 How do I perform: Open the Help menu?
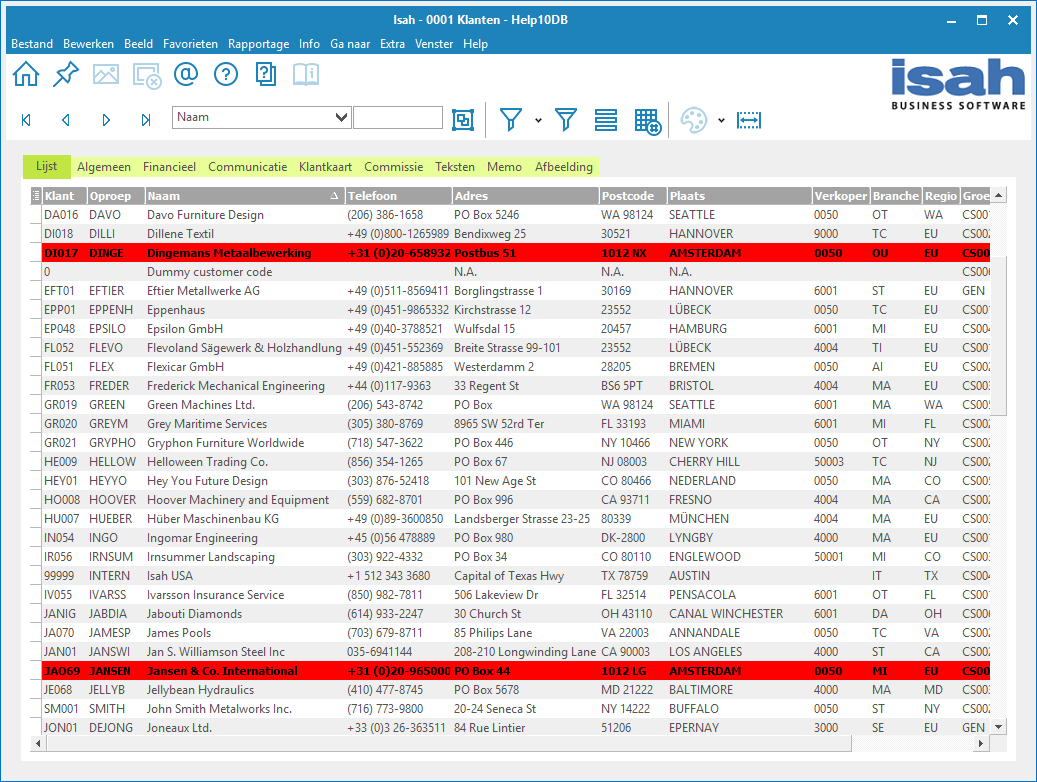476,44
